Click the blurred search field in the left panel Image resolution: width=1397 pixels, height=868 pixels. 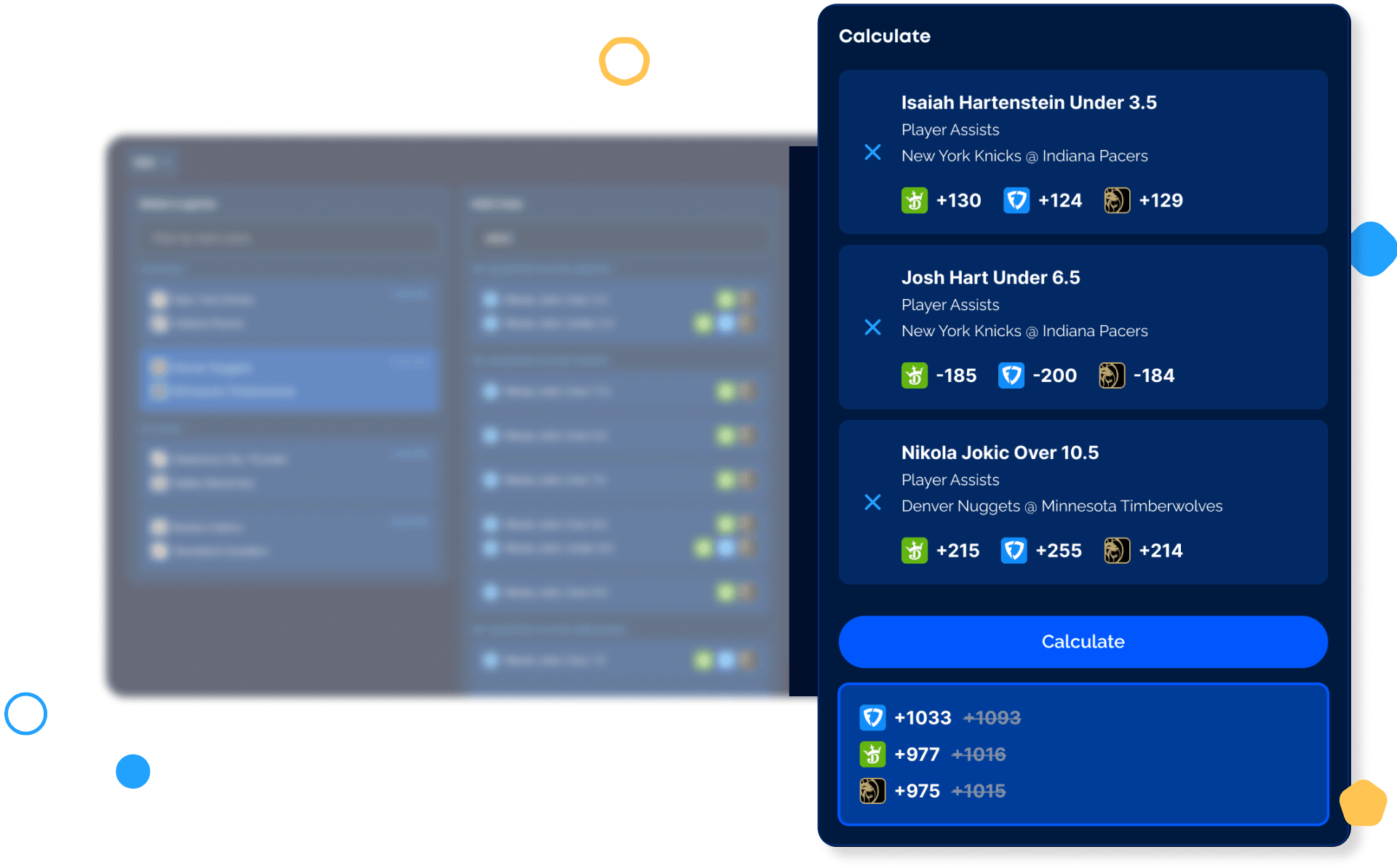(x=290, y=238)
